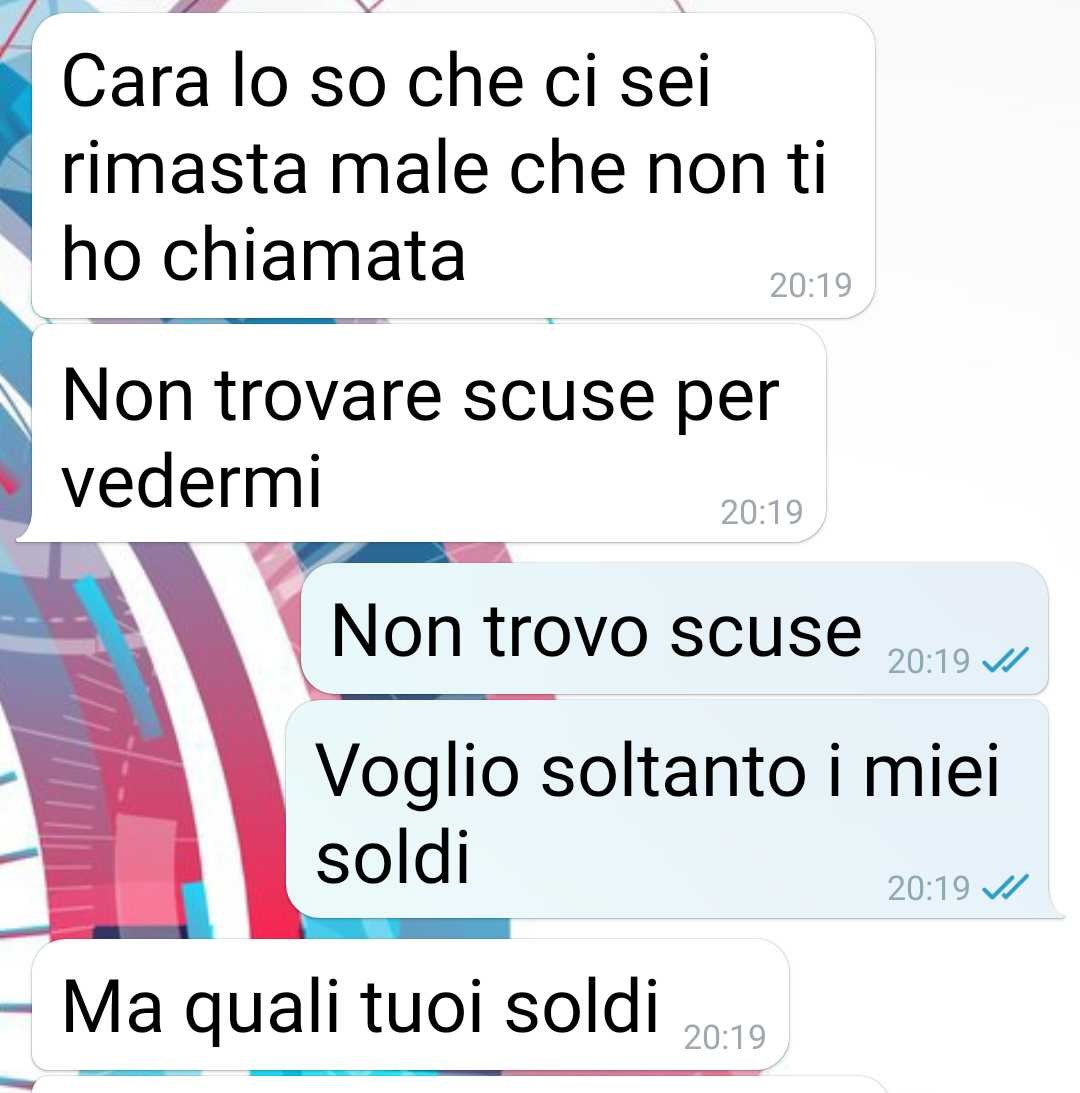Select the sent message 'Non trovo scuse'
1080x1093 pixels.
tap(674, 629)
